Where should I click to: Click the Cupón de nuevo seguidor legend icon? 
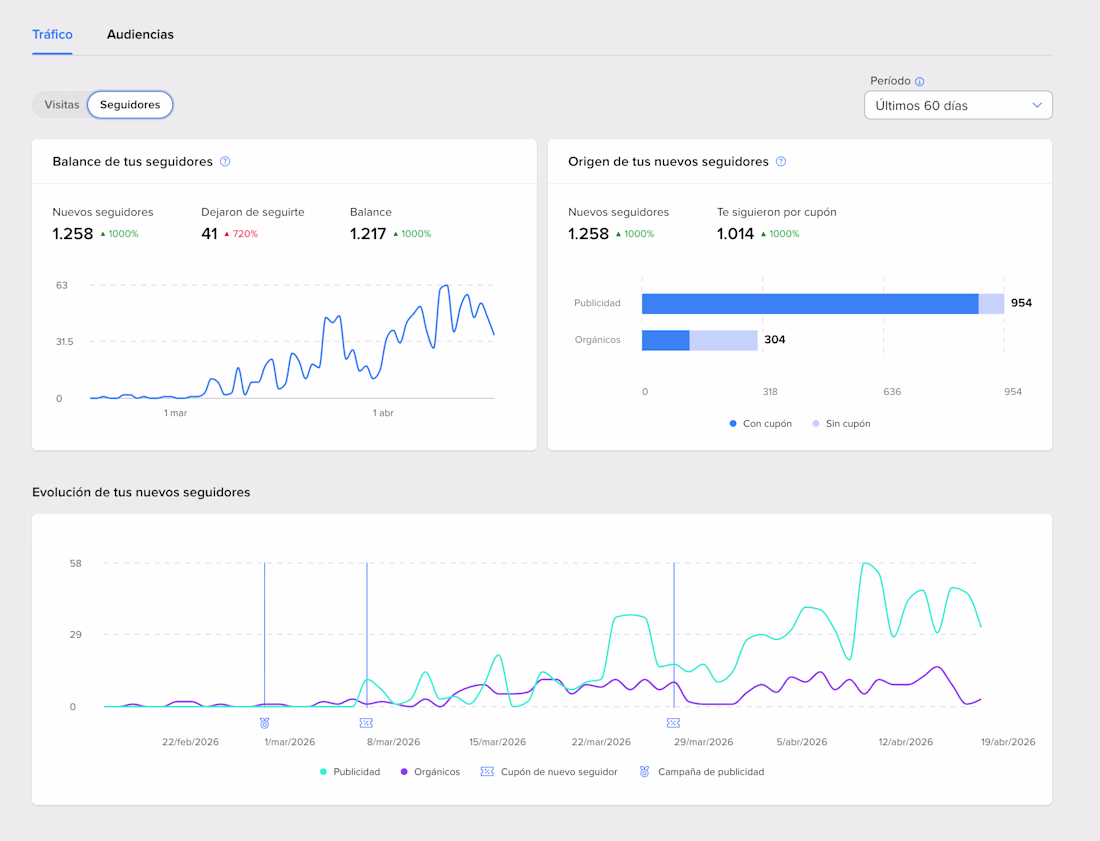(487, 772)
